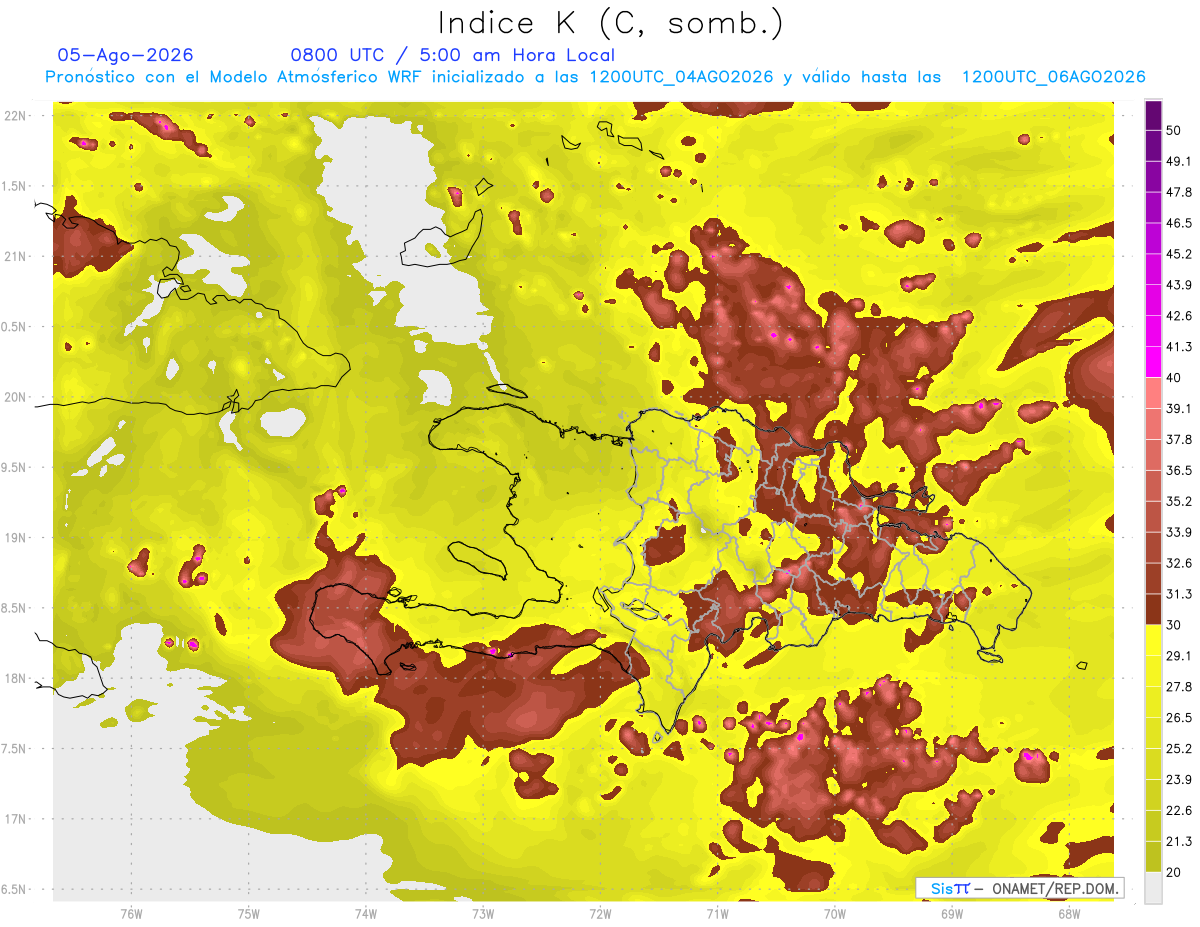
Task: Select the '22.6' legend label
Action: (x=1178, y=811)
